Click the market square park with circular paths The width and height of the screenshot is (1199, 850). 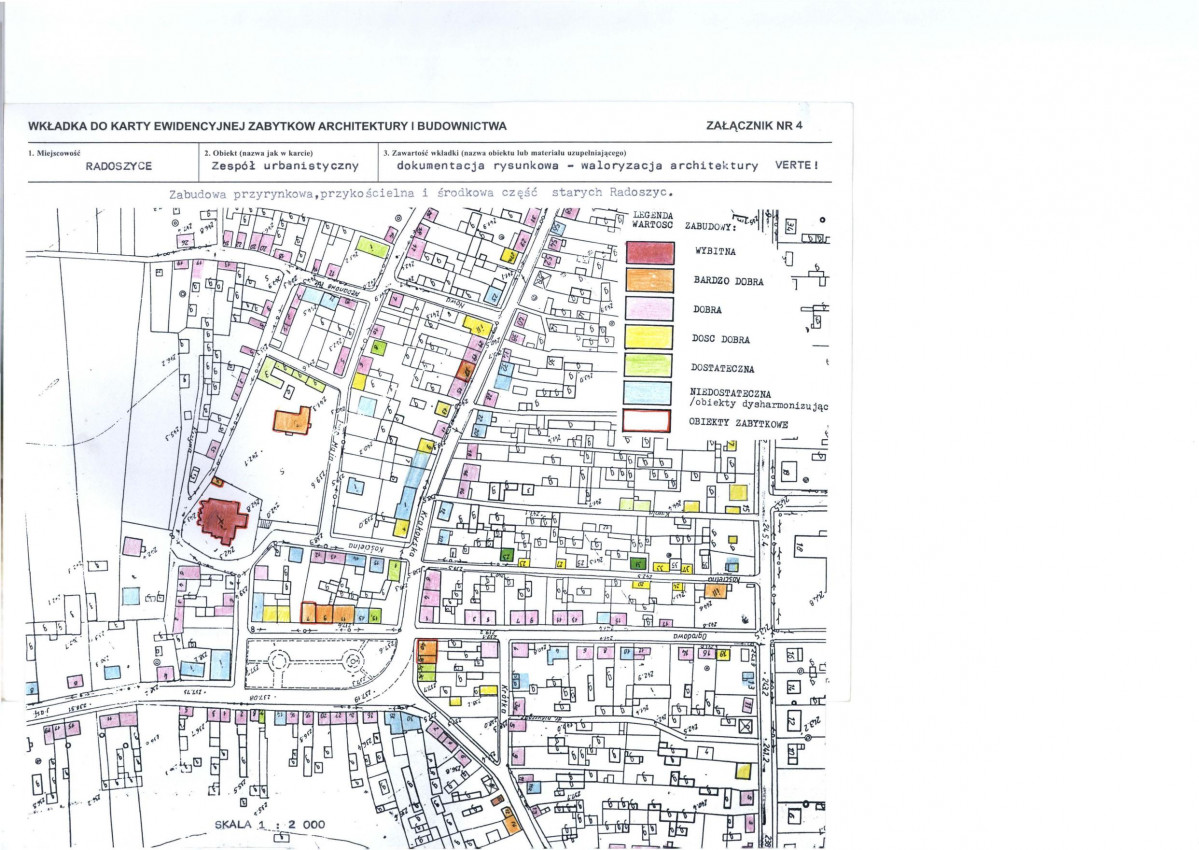click(321, 663)
